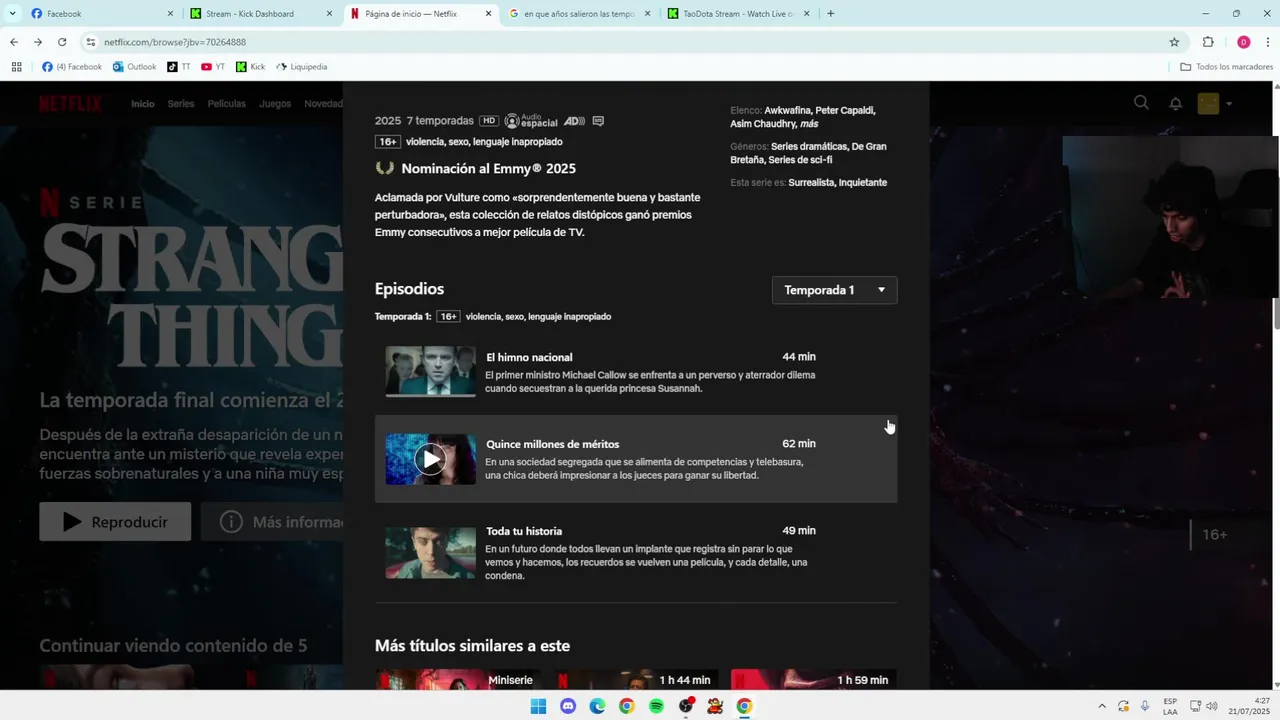The image size is (1280, 720).
Task: Open Netflix notifications bell
Action: pyautogui.click(x=1176, y=103)
